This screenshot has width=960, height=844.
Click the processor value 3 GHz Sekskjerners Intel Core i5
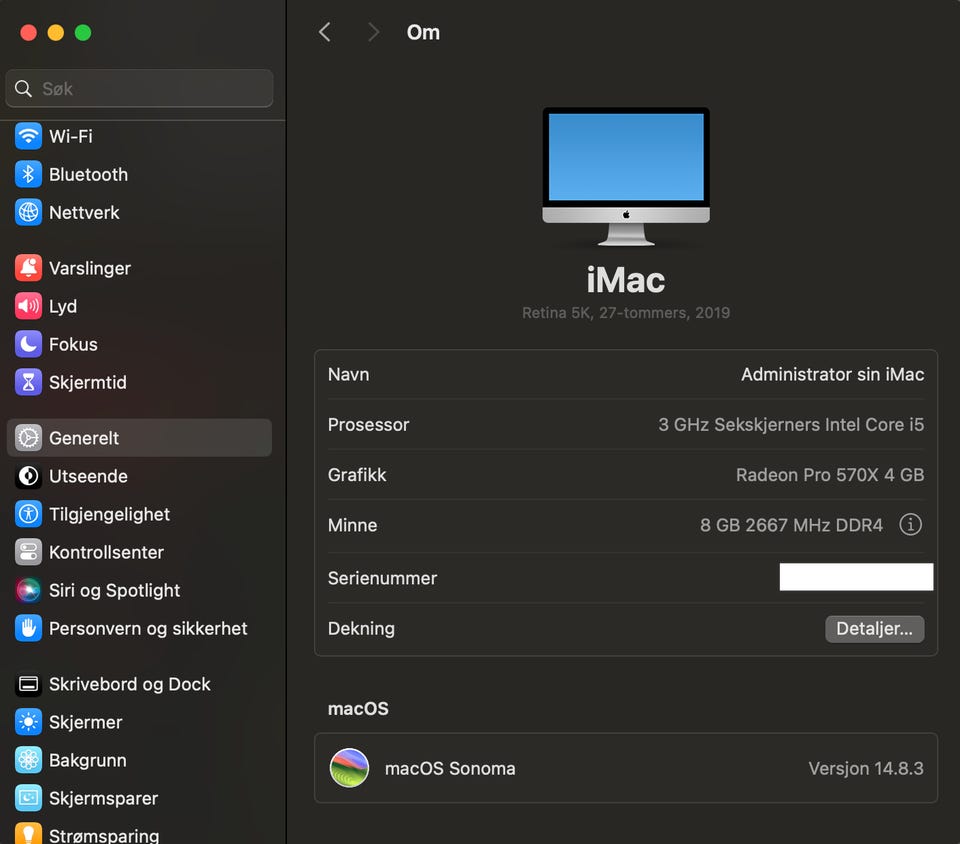pyautogui.click(x=791, y=425)
